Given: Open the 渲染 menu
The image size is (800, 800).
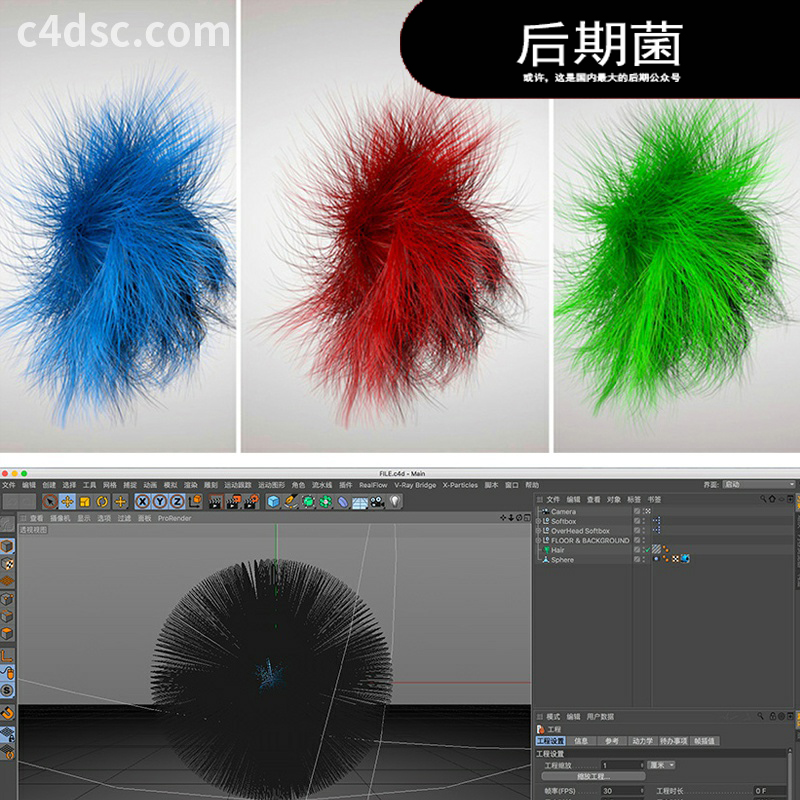Looking at the screenshot, I should (191, 485).
